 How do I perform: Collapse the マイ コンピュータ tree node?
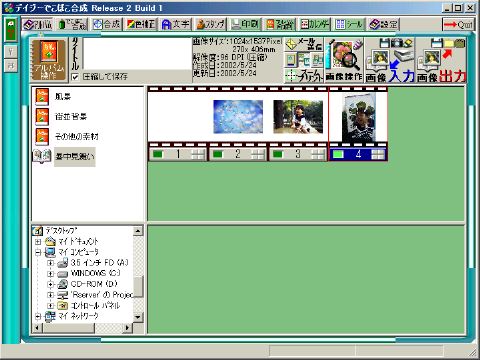pos(38,252)
